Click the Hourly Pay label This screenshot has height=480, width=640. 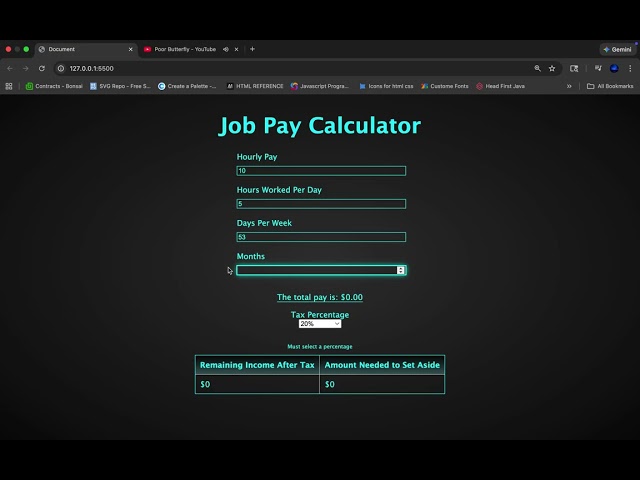(257, 157)
